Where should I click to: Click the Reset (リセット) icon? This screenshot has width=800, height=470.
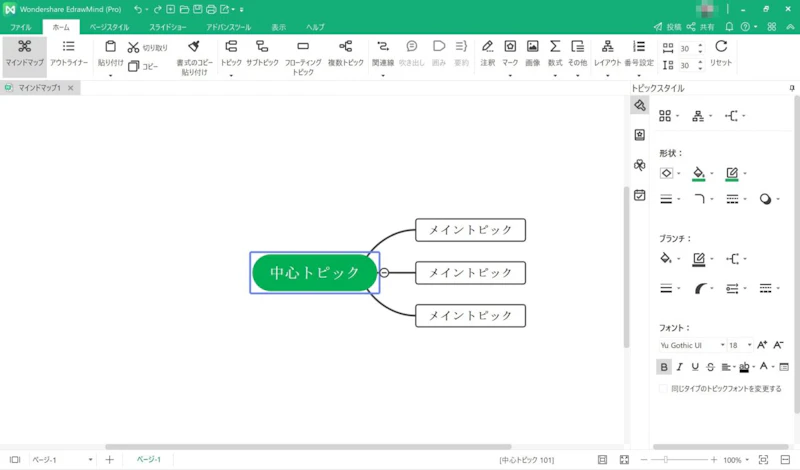pos(721,46)
